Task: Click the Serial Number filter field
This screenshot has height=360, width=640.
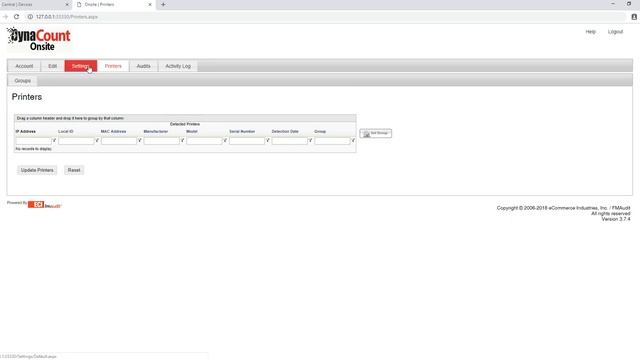Action: point(247,141)
